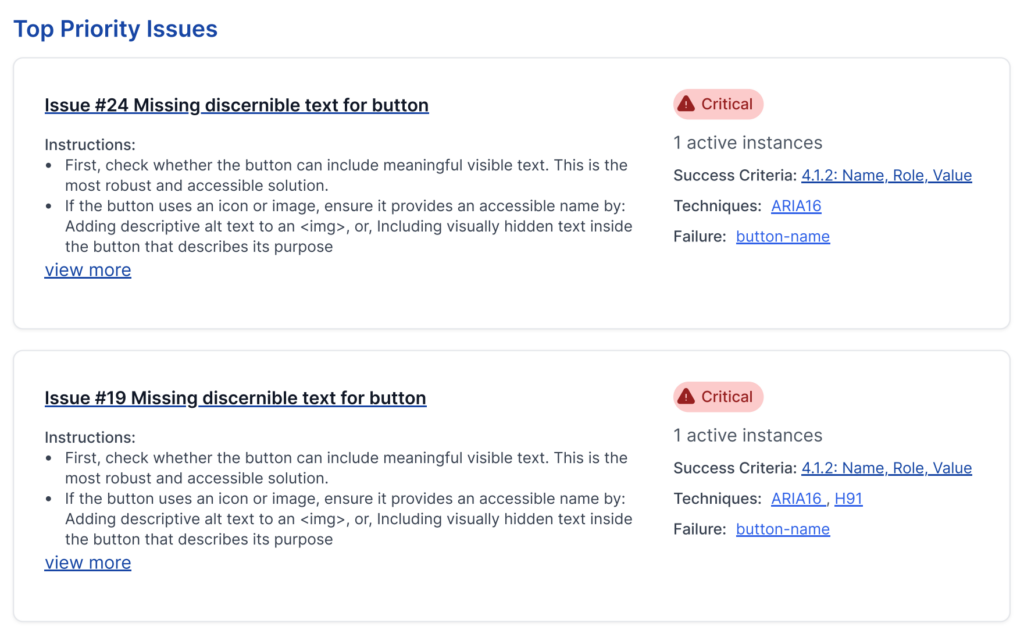Click the Instructions label in Issue #19
This screenshot has width=1024, height=637.
(x=90, y=438)
